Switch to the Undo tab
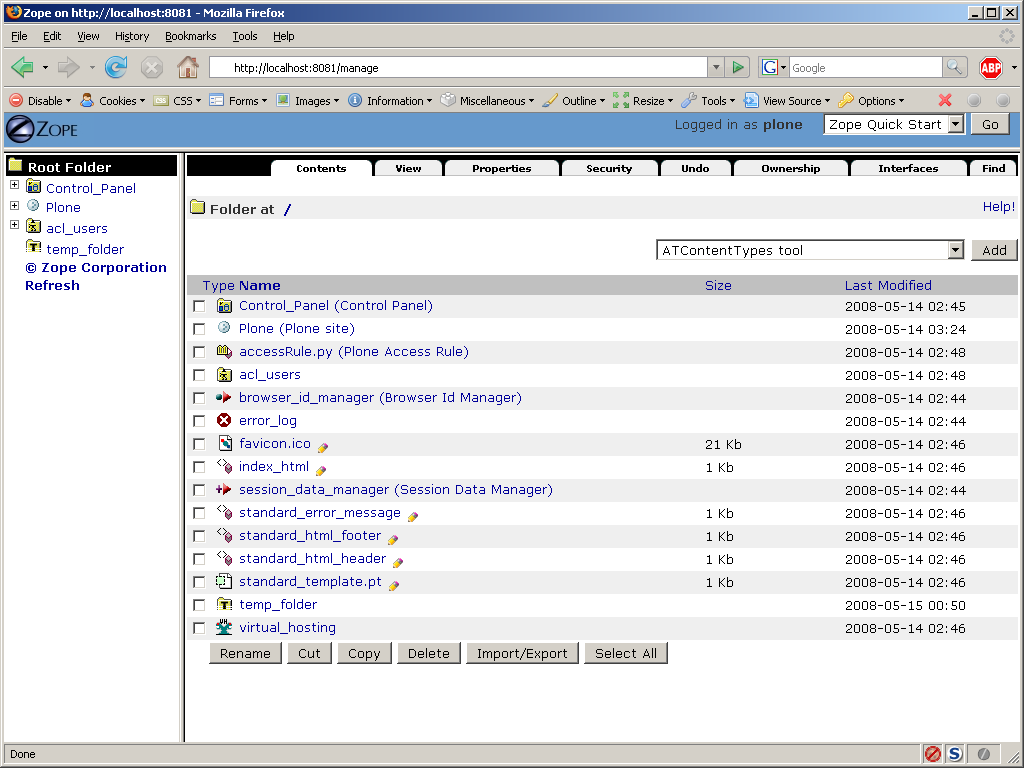The image size is (1024, 768). [695, 168]
